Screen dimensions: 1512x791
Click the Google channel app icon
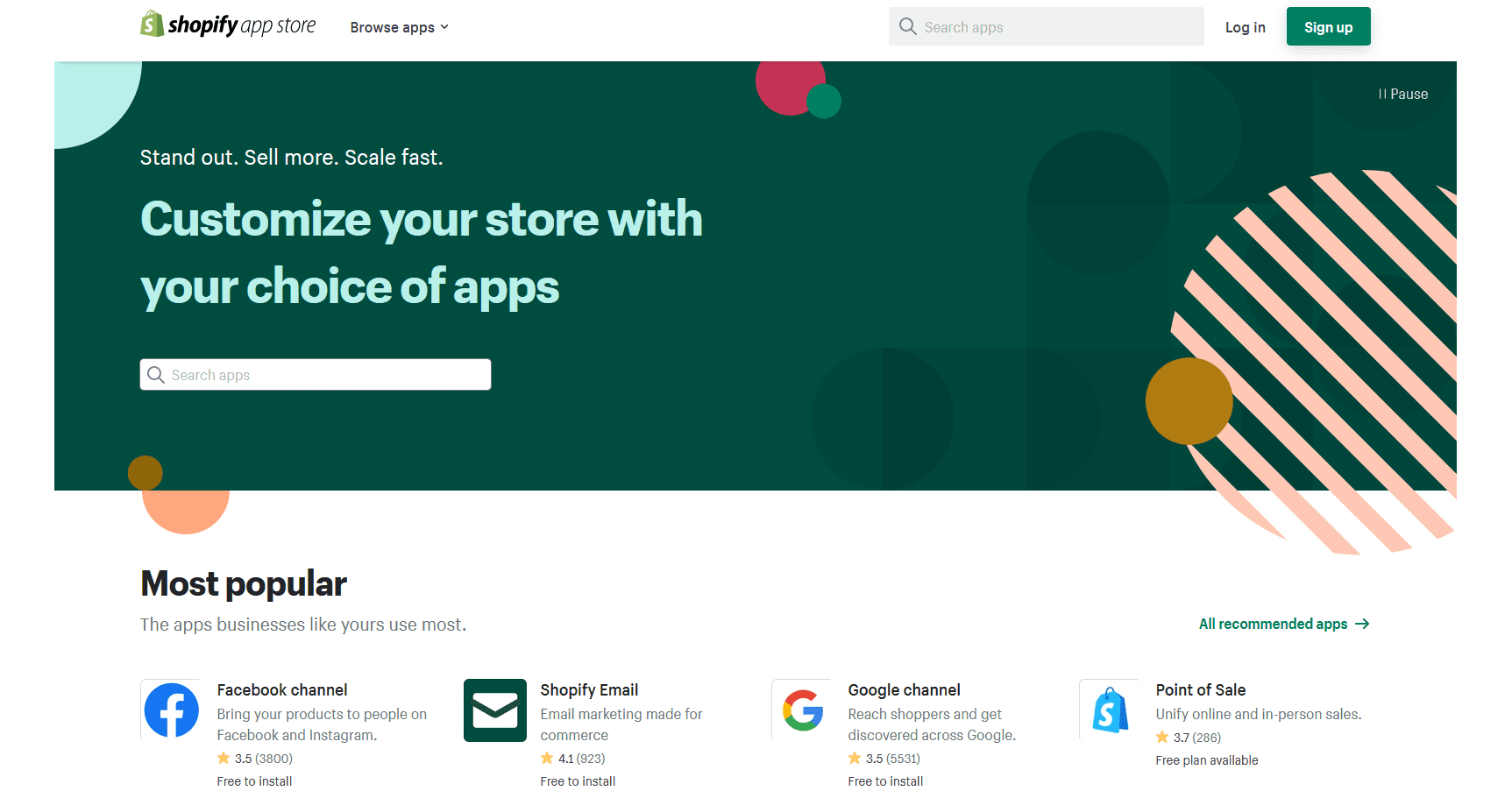click(803, 710)
